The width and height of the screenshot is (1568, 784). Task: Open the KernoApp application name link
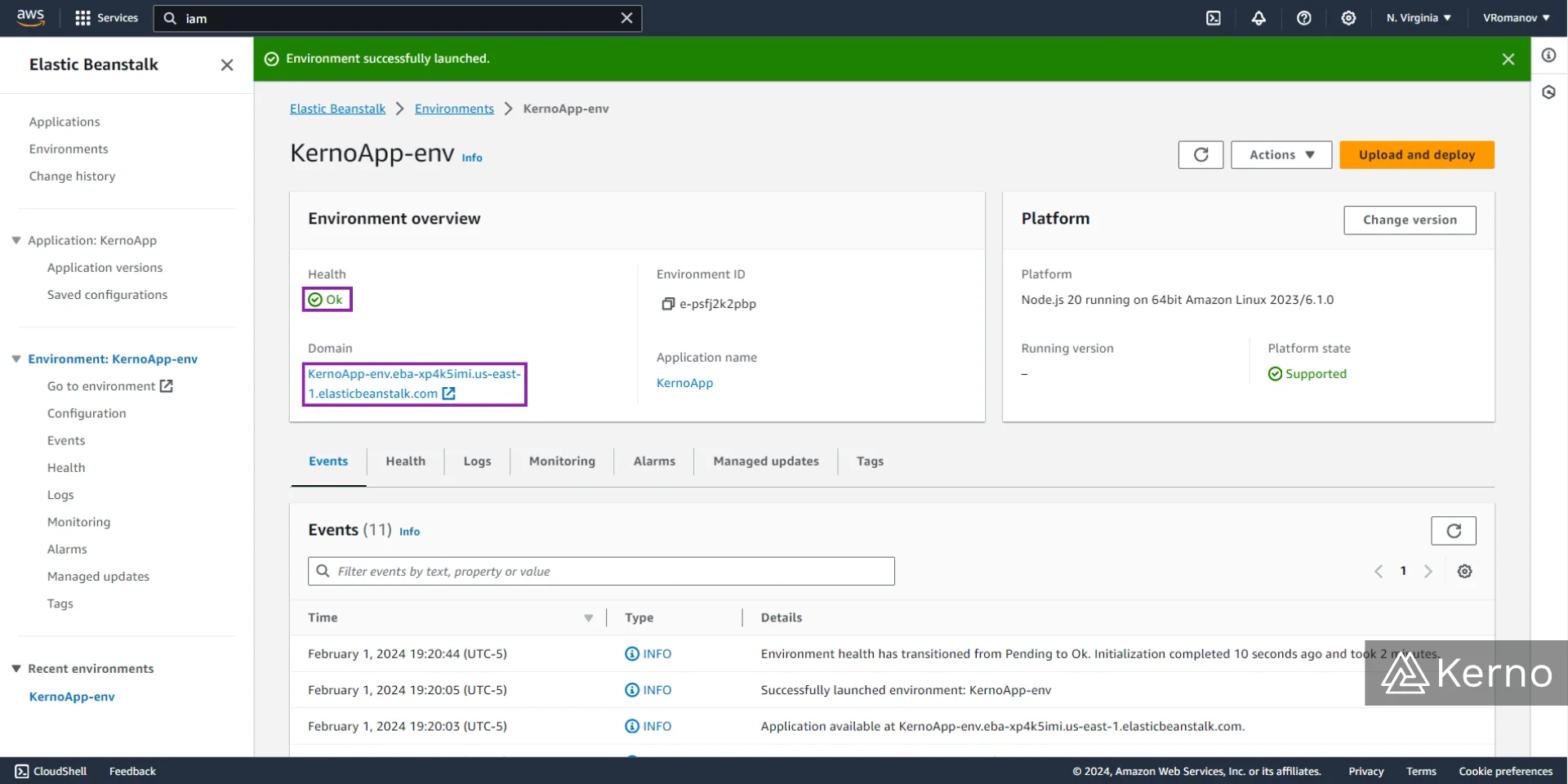coord(684,383)
